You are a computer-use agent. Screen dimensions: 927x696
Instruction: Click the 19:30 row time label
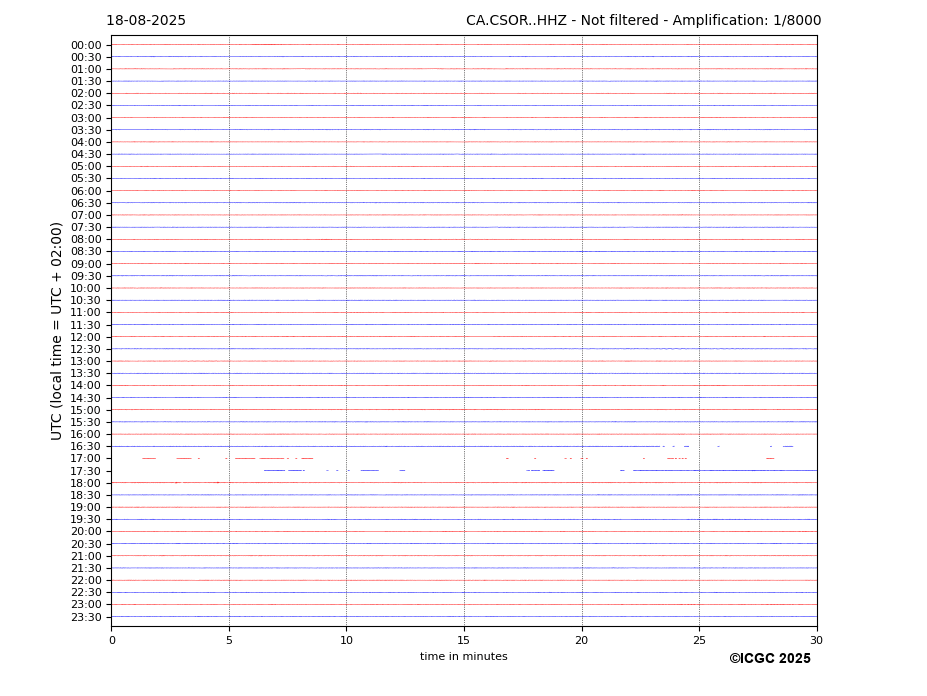tap(86, 520)
